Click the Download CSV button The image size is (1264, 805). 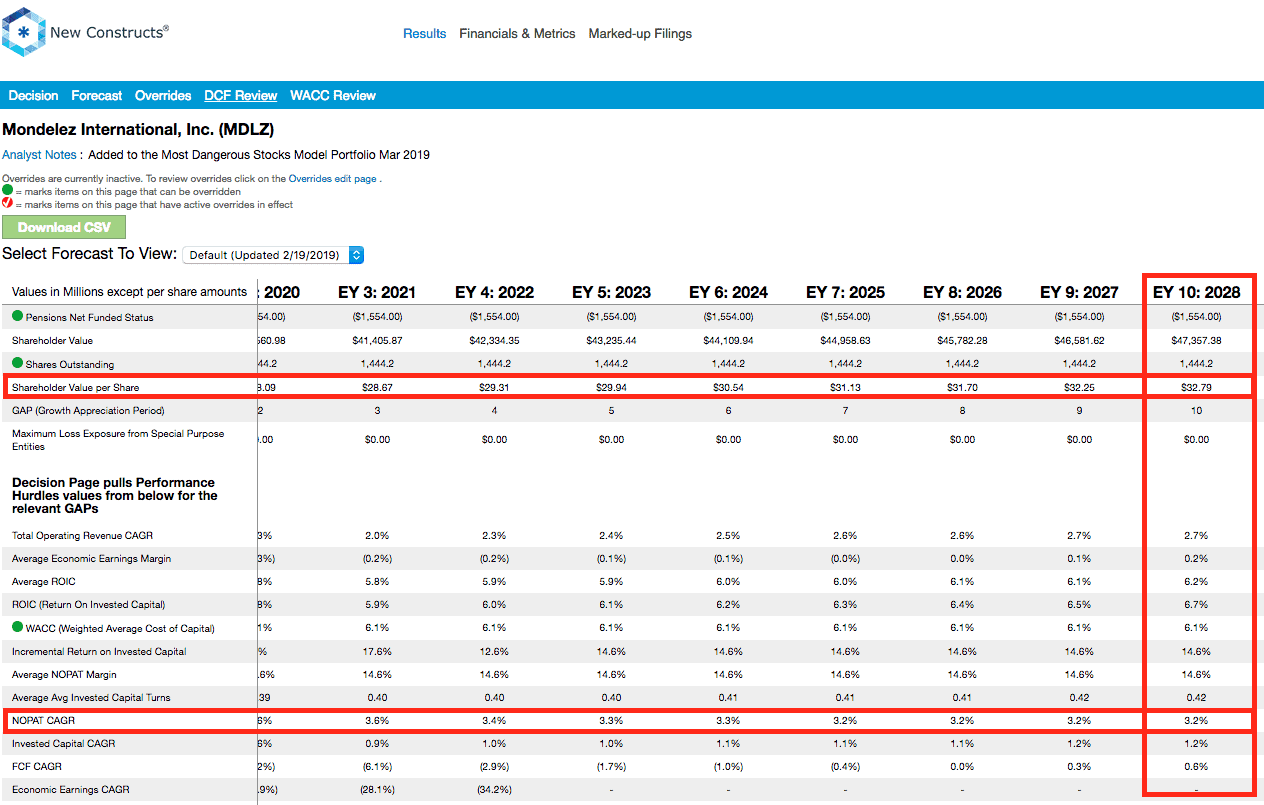pyautogui.click(x=64, y=227)
